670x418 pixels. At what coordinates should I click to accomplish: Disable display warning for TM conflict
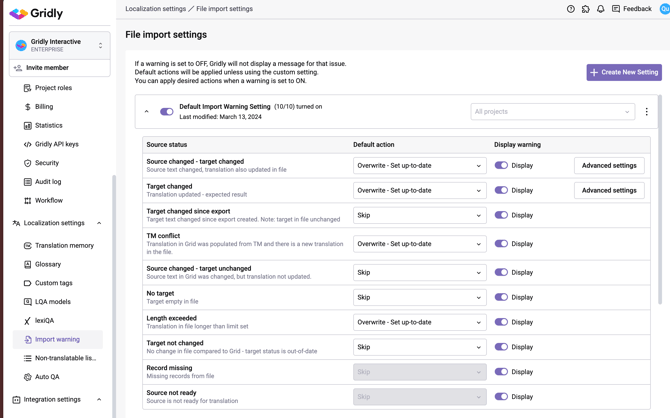pyautogui.click(x=501, y=244)
